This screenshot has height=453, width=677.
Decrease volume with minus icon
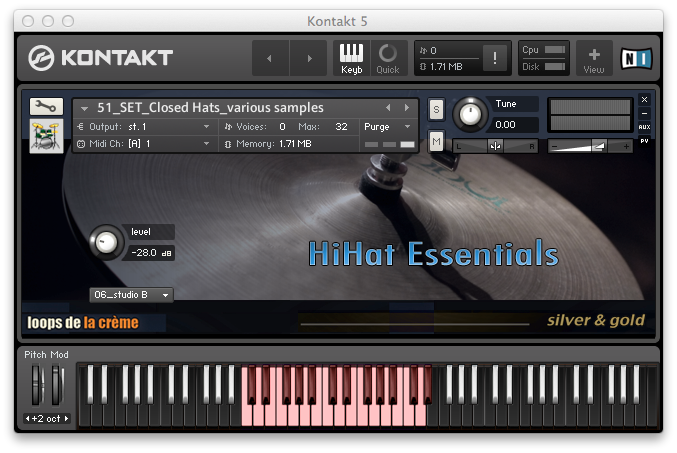tap(555, 147)
